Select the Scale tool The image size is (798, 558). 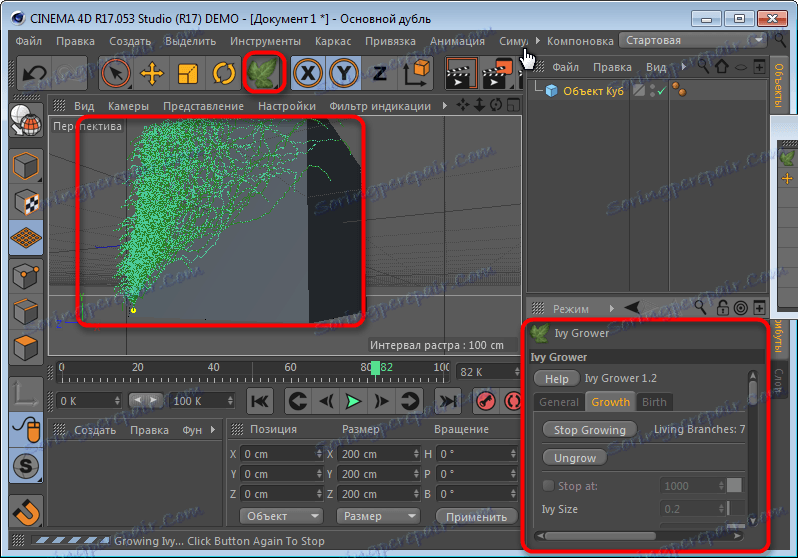pos(187,73)
